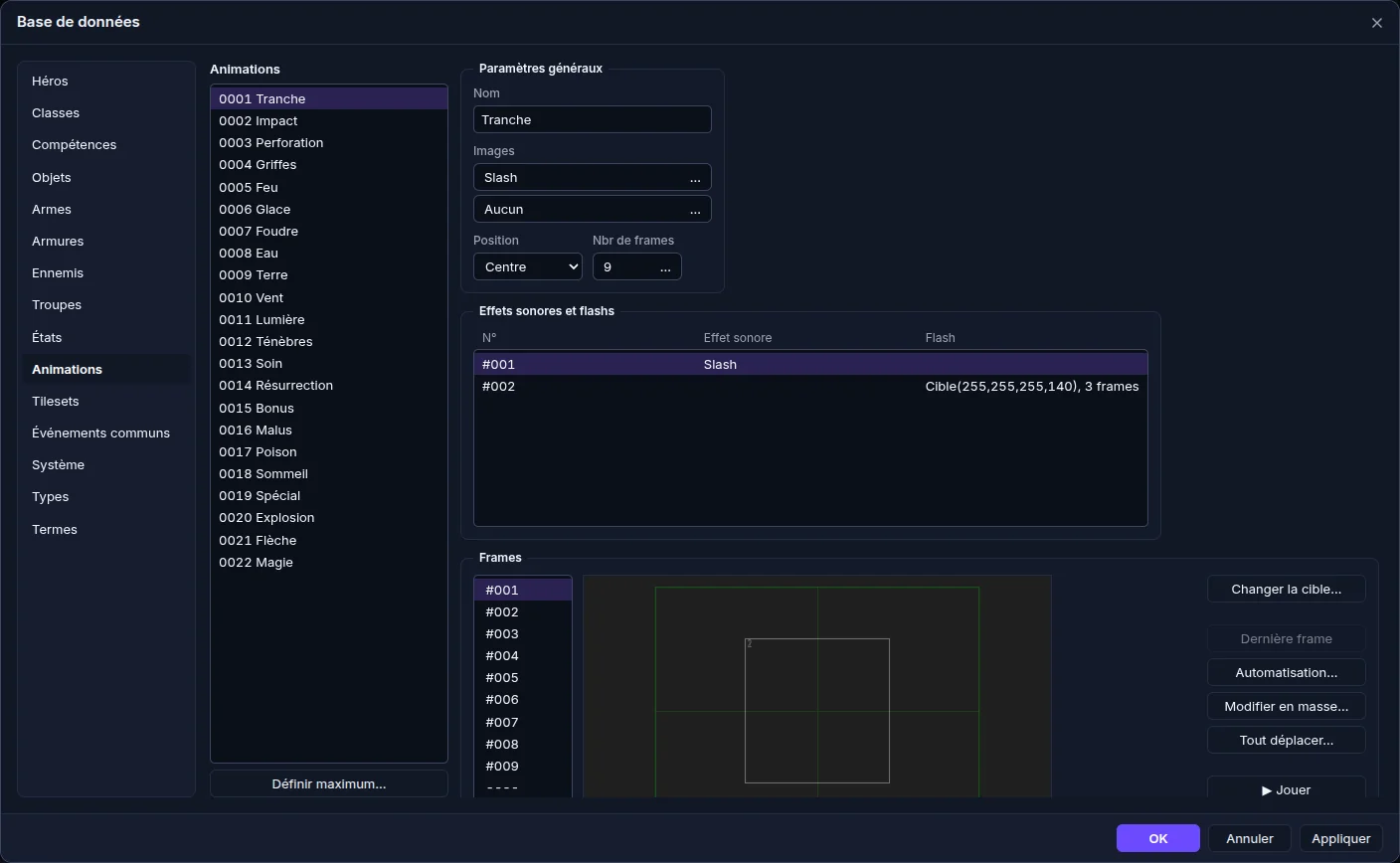Image resolution: width=1400 pixels, height=863 pixels.
Task: Select frame #008 in Frames list
Action: (523, 744)
